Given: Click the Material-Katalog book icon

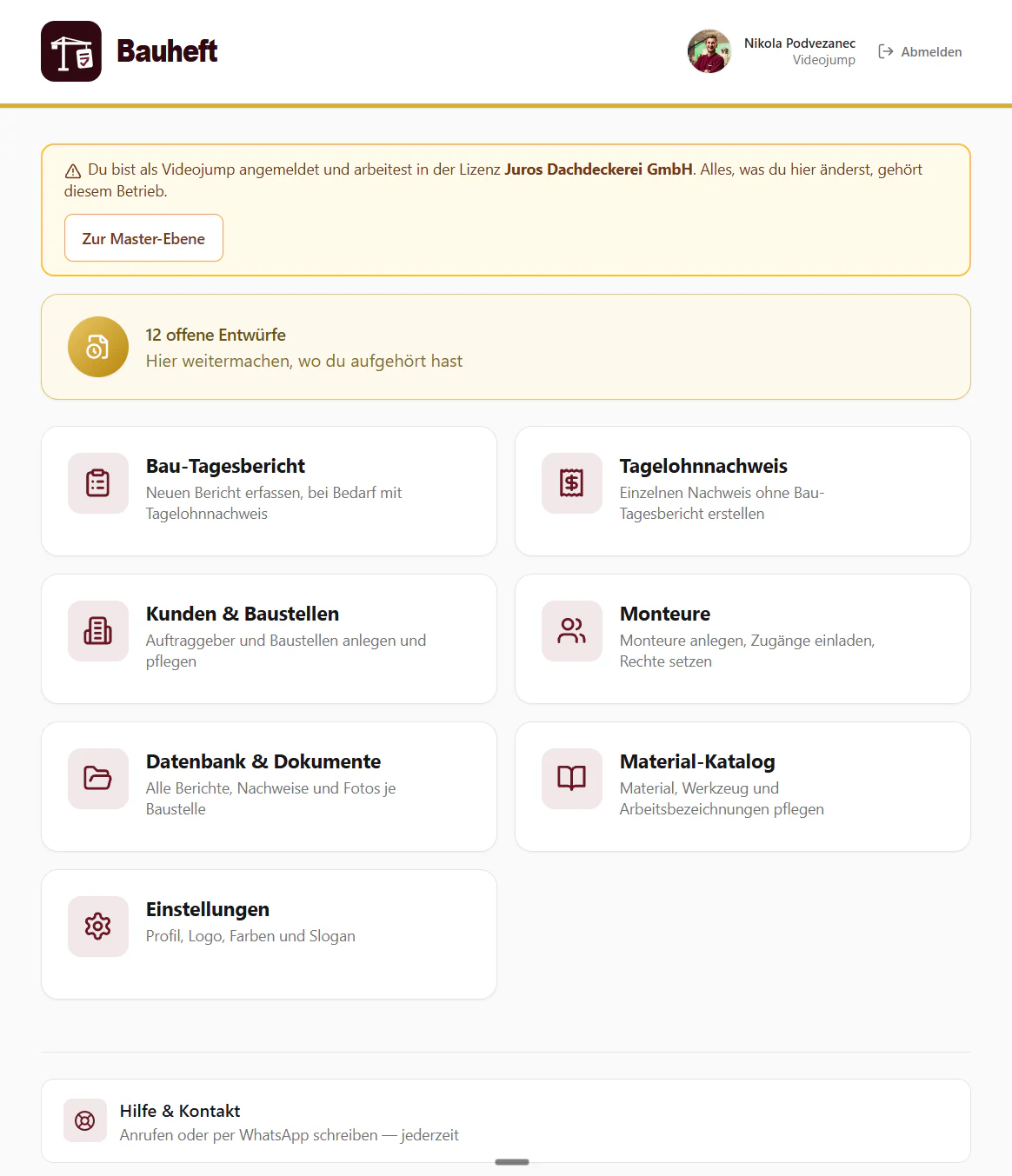Looking at the screenshot, I should [x=572, y=779].
